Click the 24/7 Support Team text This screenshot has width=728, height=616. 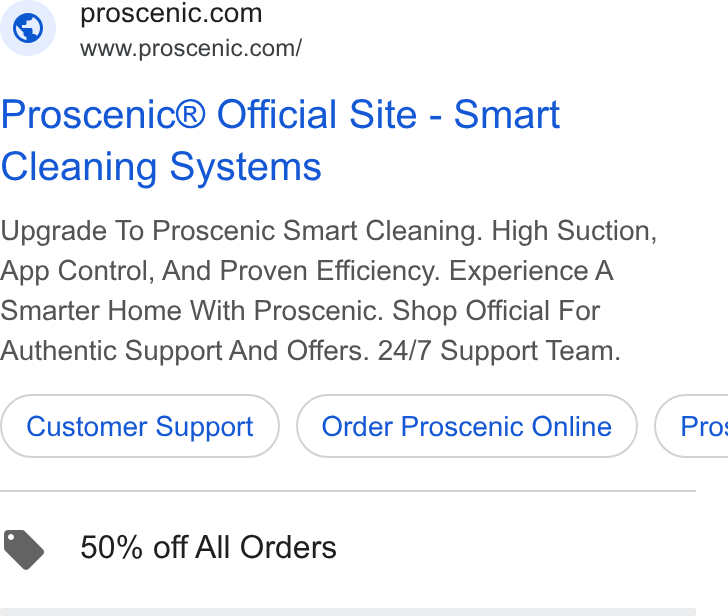coord(499,350)
